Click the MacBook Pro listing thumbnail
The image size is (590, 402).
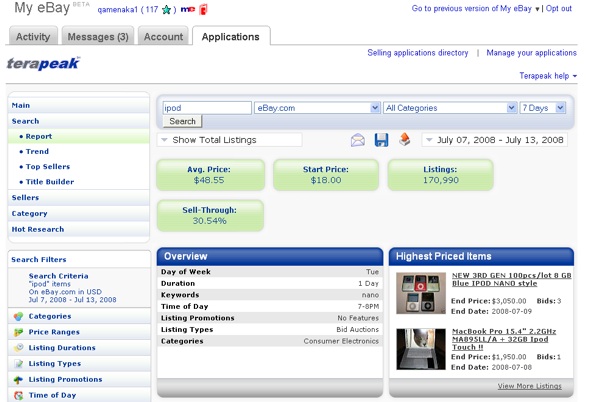[x=421, y=349]
